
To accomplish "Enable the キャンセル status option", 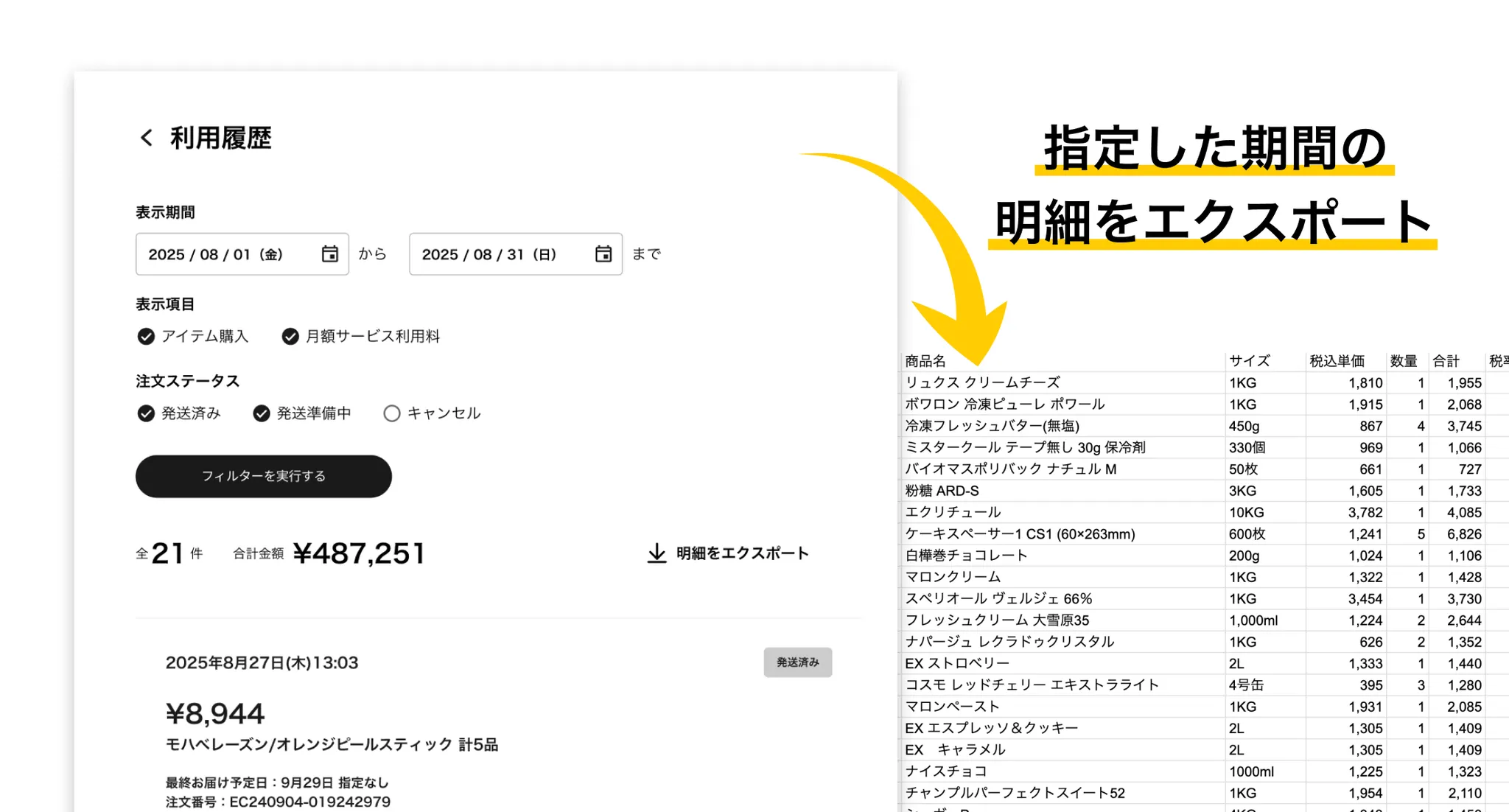I will [x=392, y=413].
